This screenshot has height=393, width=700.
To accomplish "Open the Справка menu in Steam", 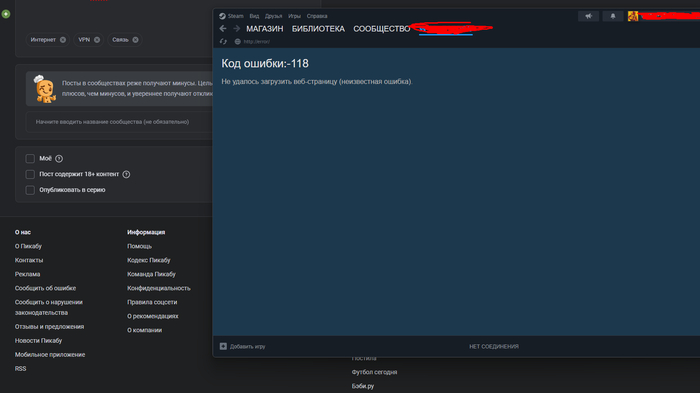I will pyautogui.click(x=317, y=16).
